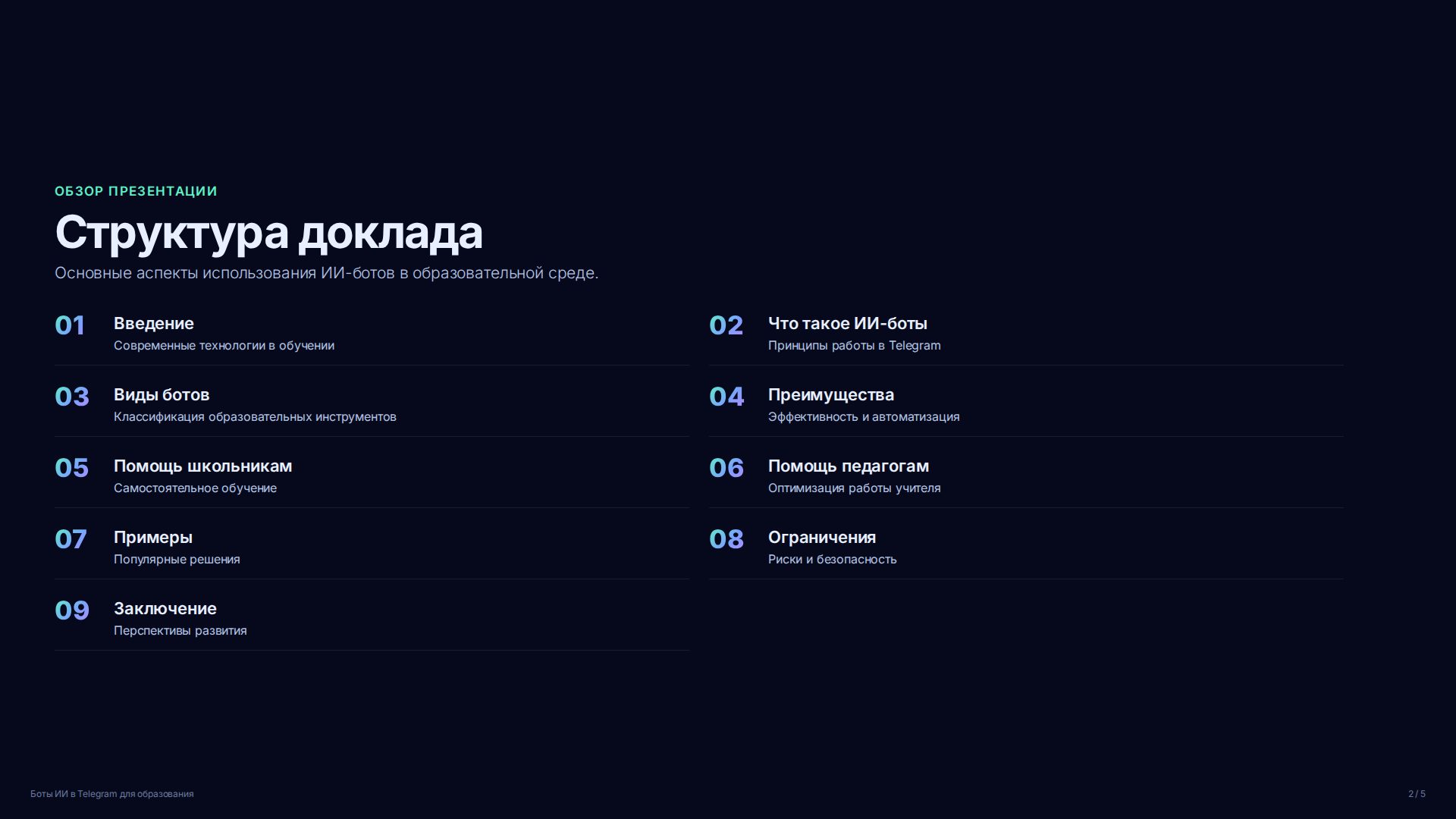Select the 'Примеры' heading

point(153,538)
